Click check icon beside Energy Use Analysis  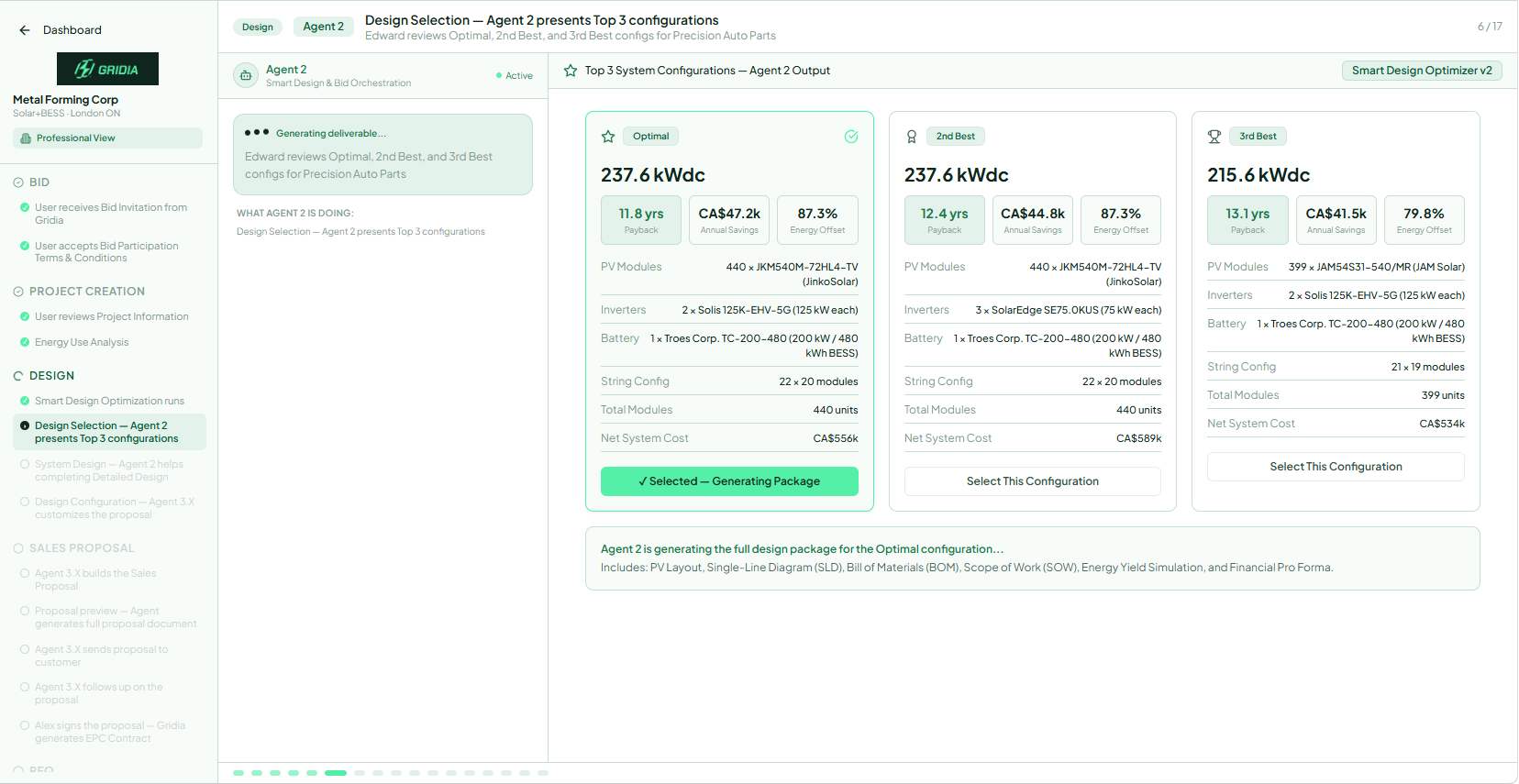tap(25, 342)
